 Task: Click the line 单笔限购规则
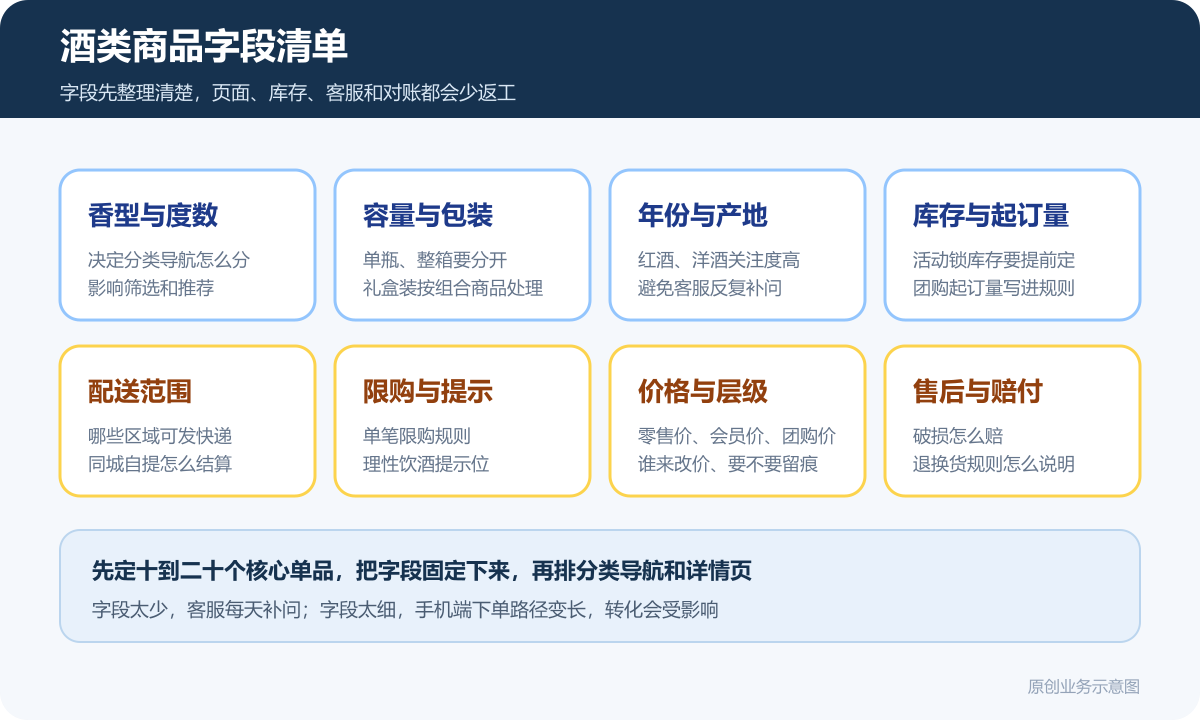point(417,436)
